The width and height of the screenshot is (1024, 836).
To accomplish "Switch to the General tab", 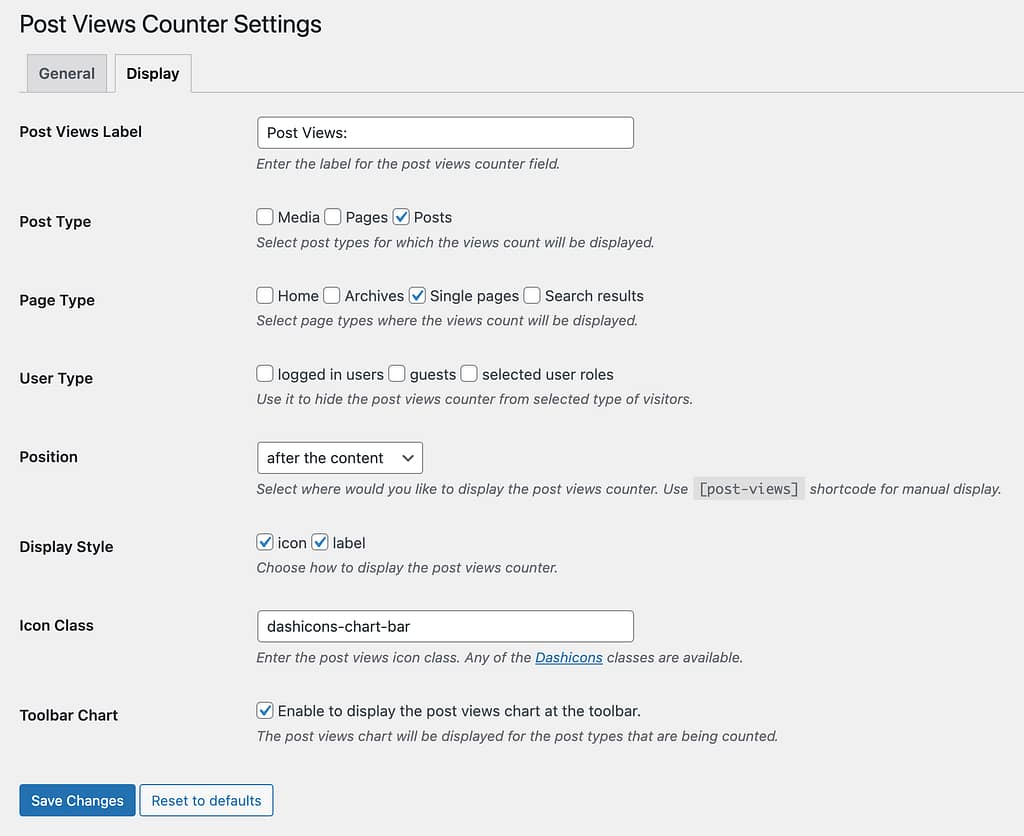I will click(x=66, y=73).
